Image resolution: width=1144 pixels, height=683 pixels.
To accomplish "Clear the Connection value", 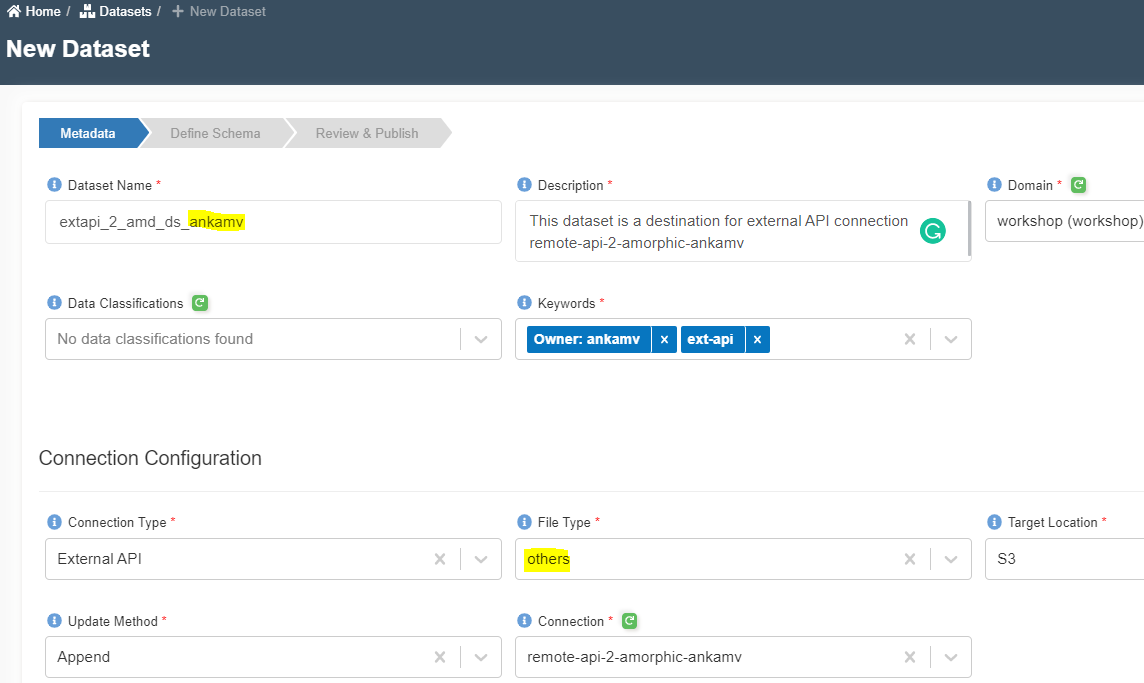I will click(x=910, y=657).
